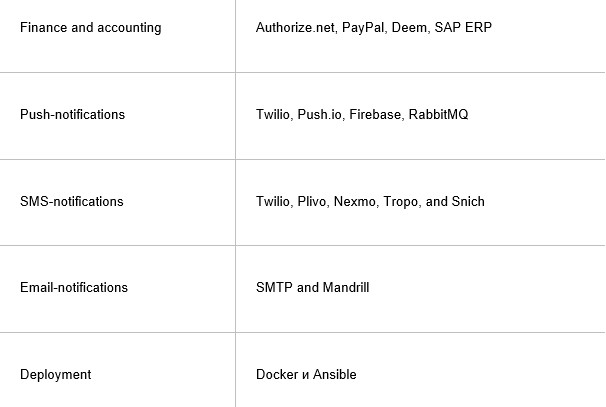Screen dimensions: 606x407
Task: Select the word Plivo
Action: pos(312,201)
